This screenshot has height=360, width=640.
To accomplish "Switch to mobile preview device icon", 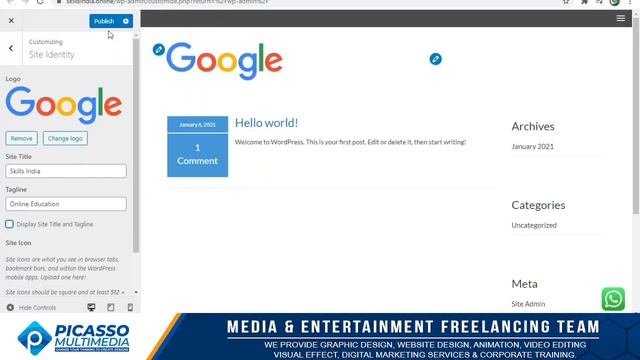I will [130, 307].
